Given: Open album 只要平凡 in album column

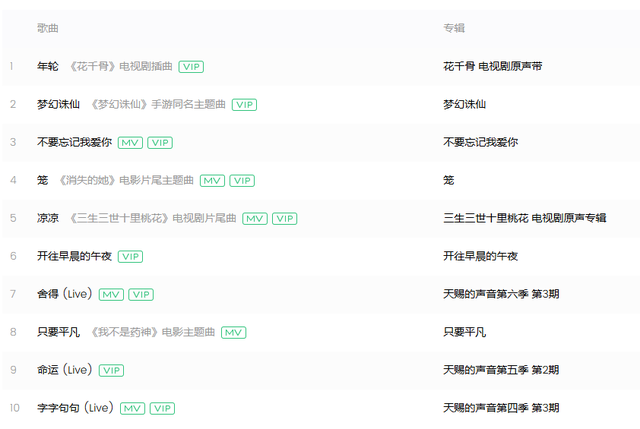Looking at the screenshot, I should (464, 332).
